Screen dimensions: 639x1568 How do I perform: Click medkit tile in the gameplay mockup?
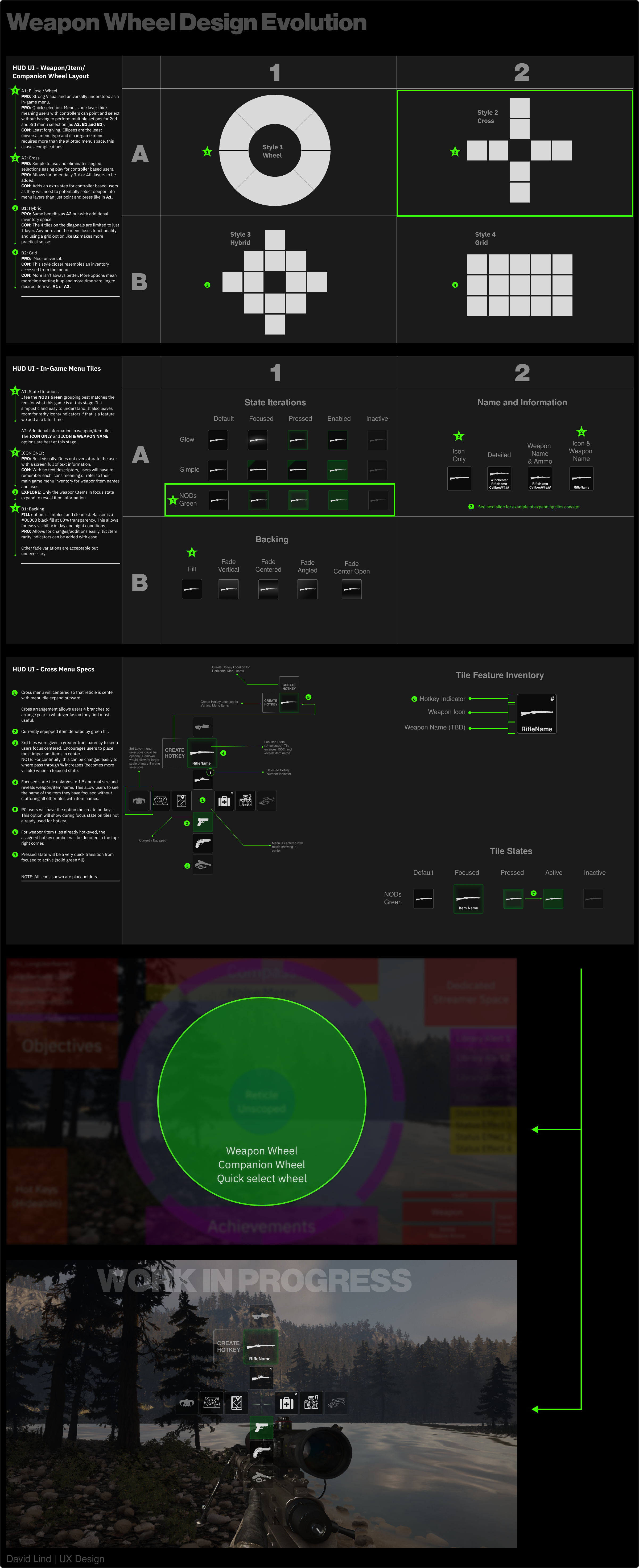pyautogui.click(x=286, y=1403)
